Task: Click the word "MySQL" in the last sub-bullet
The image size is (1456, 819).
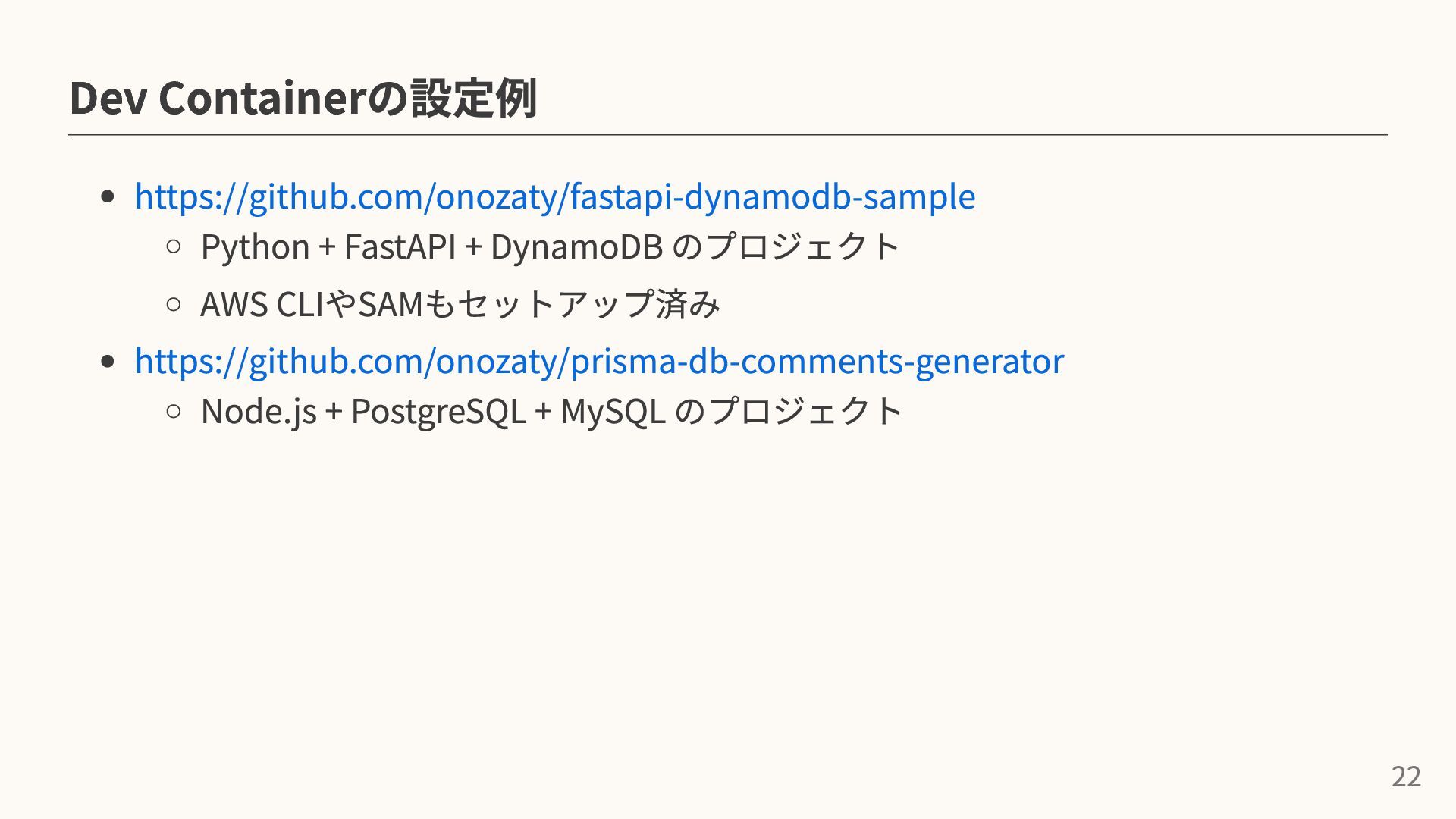Action: pyautogui.click(x=613, y=411)
